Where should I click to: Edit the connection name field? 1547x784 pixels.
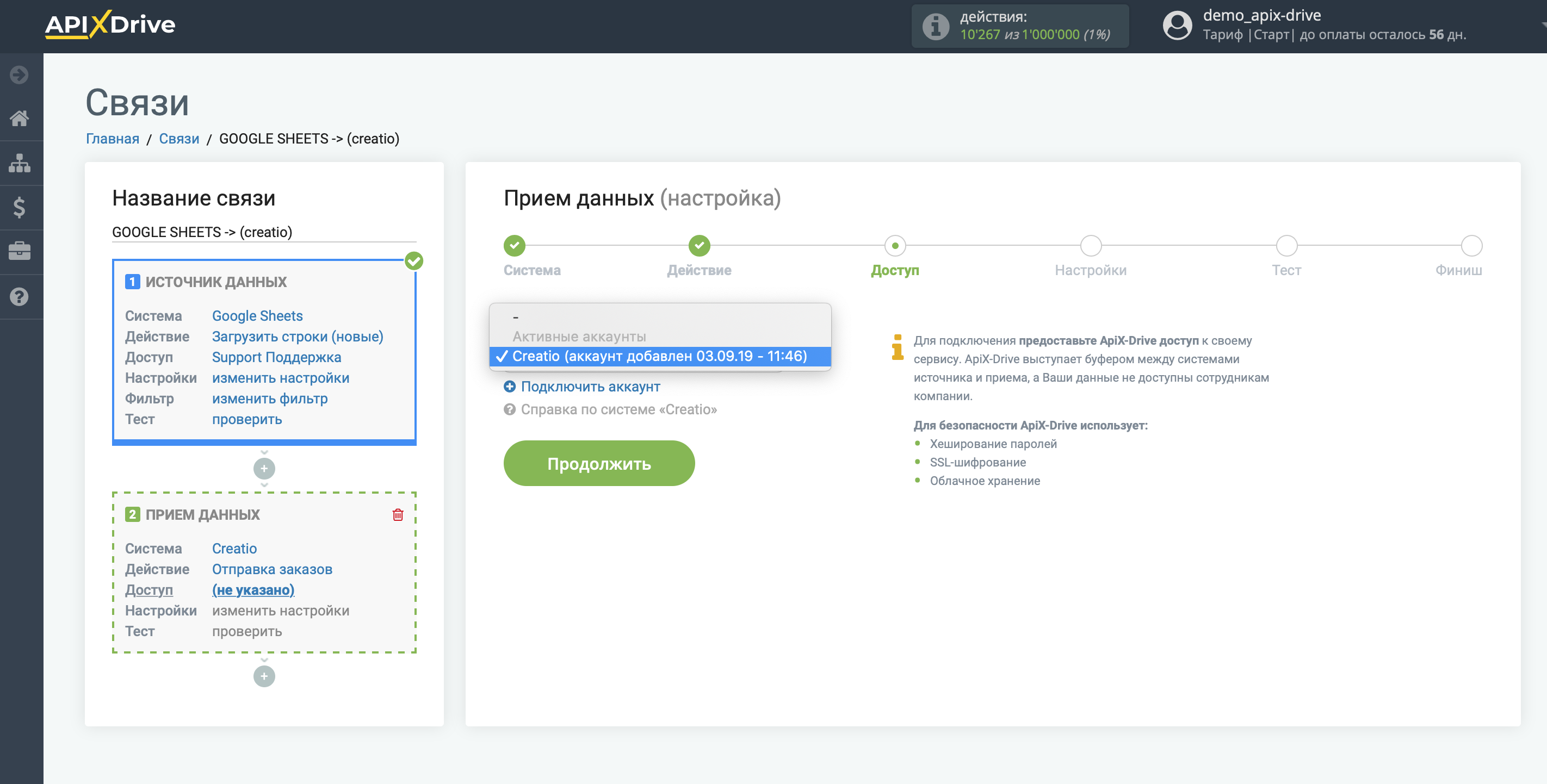264,232
